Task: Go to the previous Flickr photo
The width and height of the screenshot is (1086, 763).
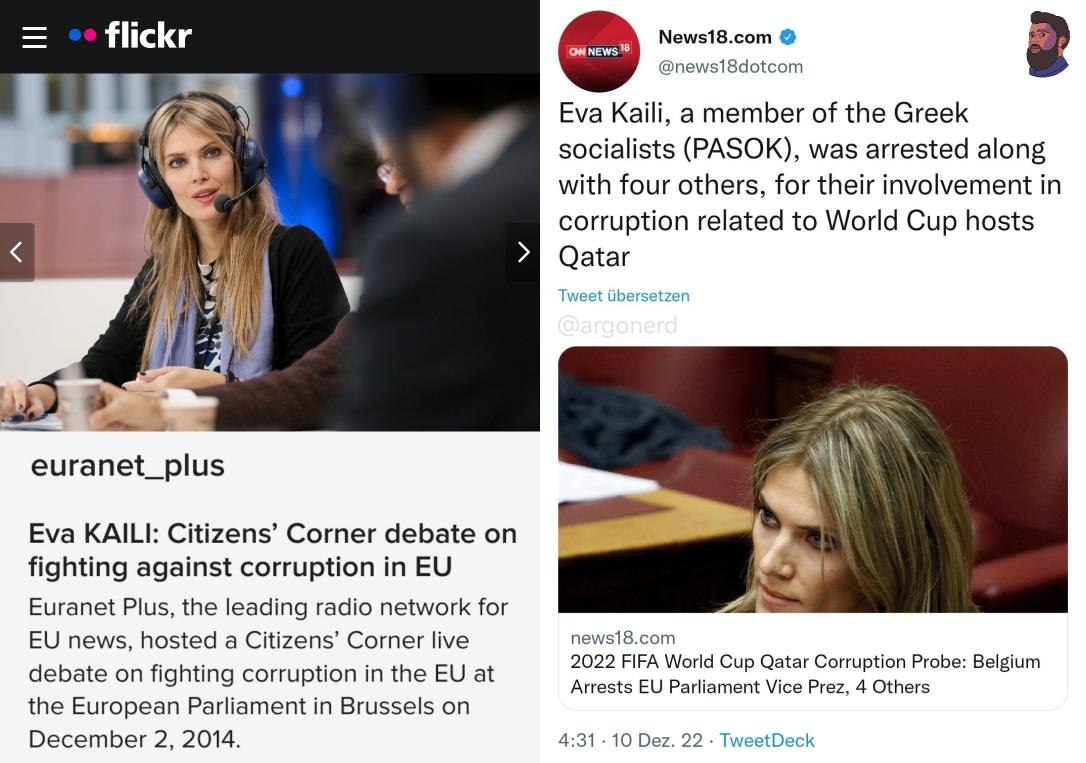Action: pyautogui.click(x=16, y=252)
